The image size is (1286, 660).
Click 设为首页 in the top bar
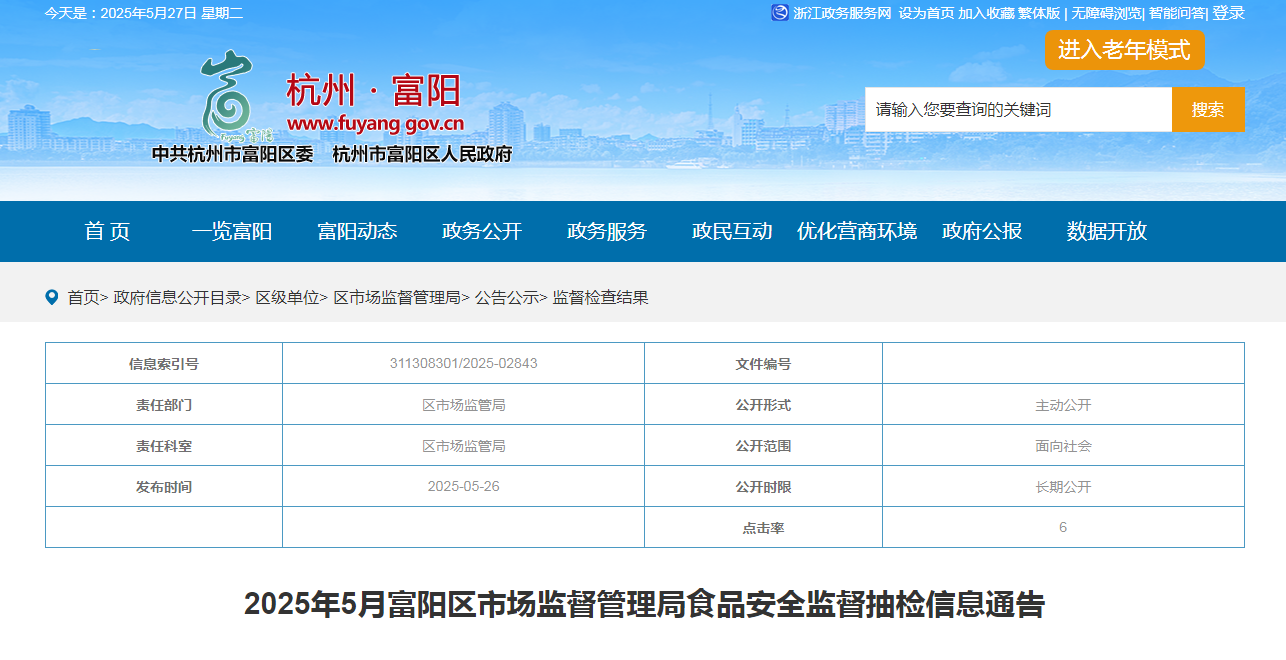(x=926, y=13)
